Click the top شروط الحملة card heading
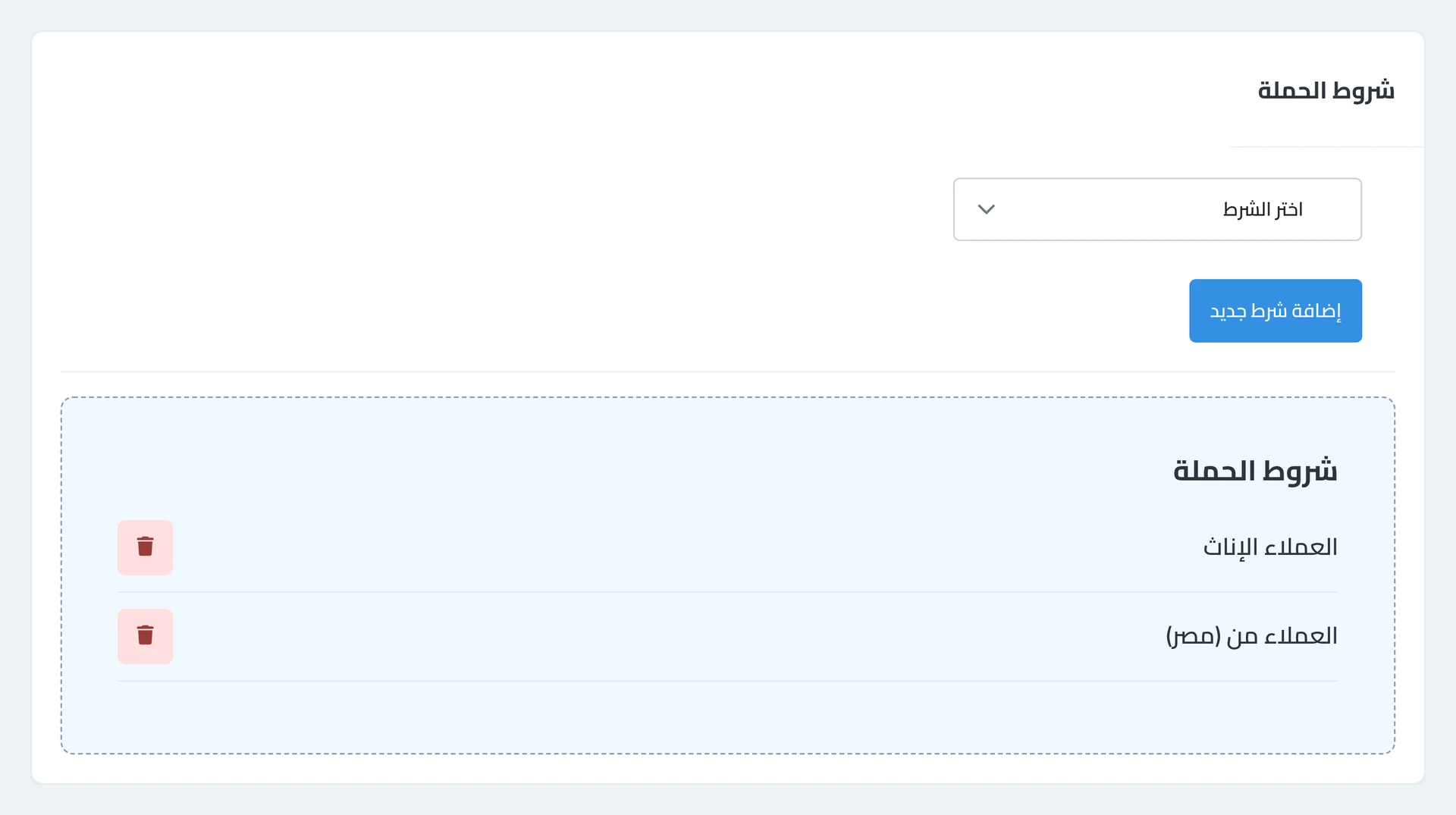1456x815 pixels. coord(1326,90)
